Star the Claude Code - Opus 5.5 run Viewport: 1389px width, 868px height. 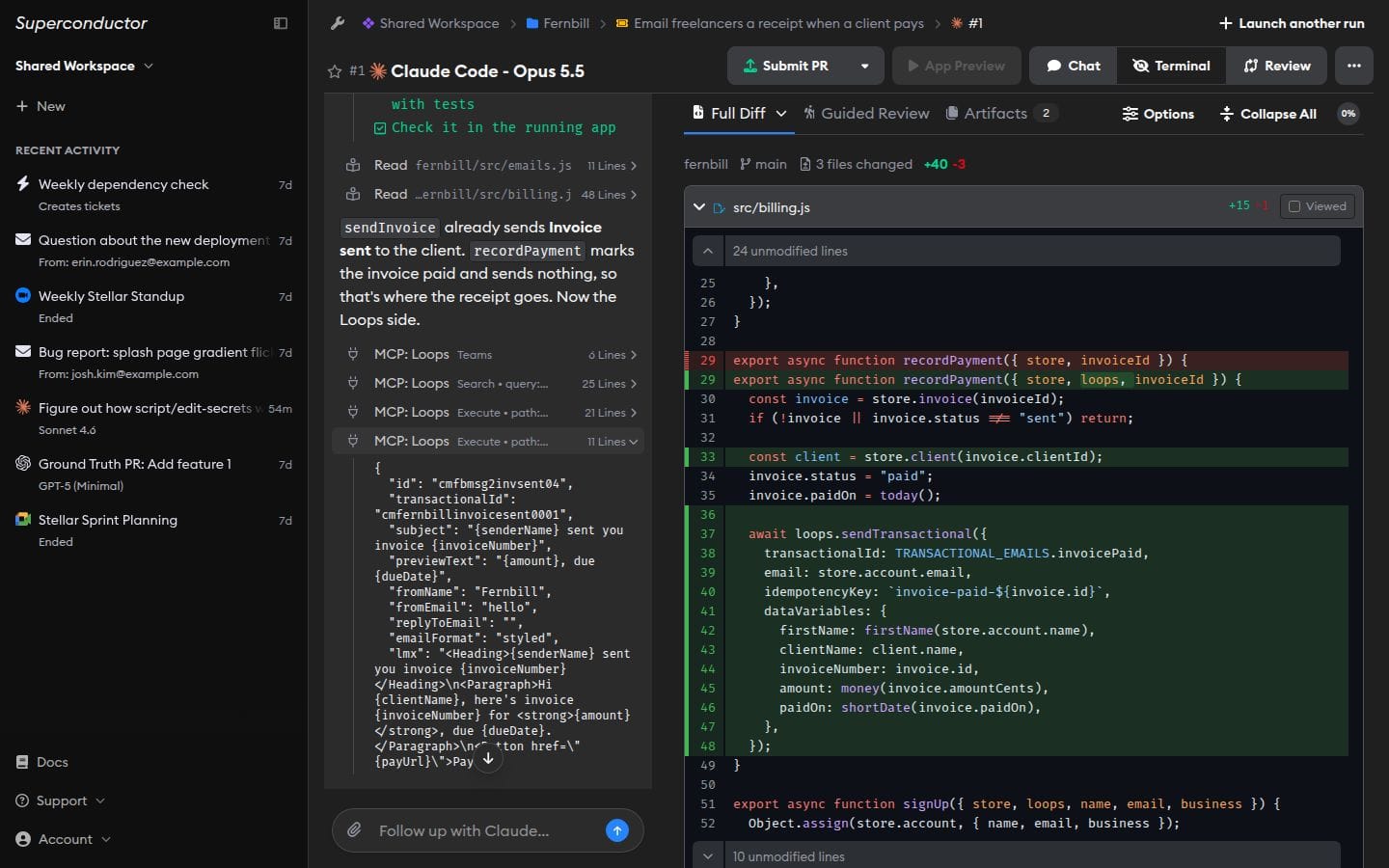click(335, 71)
